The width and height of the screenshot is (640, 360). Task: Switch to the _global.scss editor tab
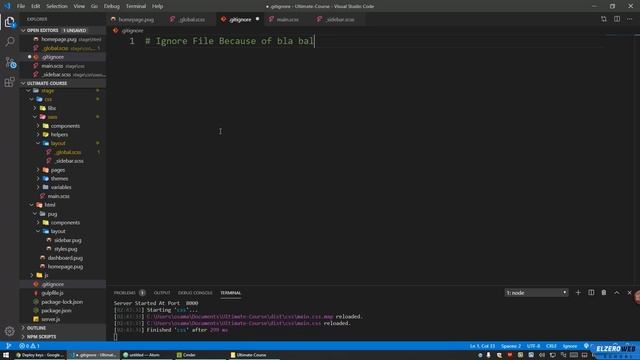(x=190, y=19)
